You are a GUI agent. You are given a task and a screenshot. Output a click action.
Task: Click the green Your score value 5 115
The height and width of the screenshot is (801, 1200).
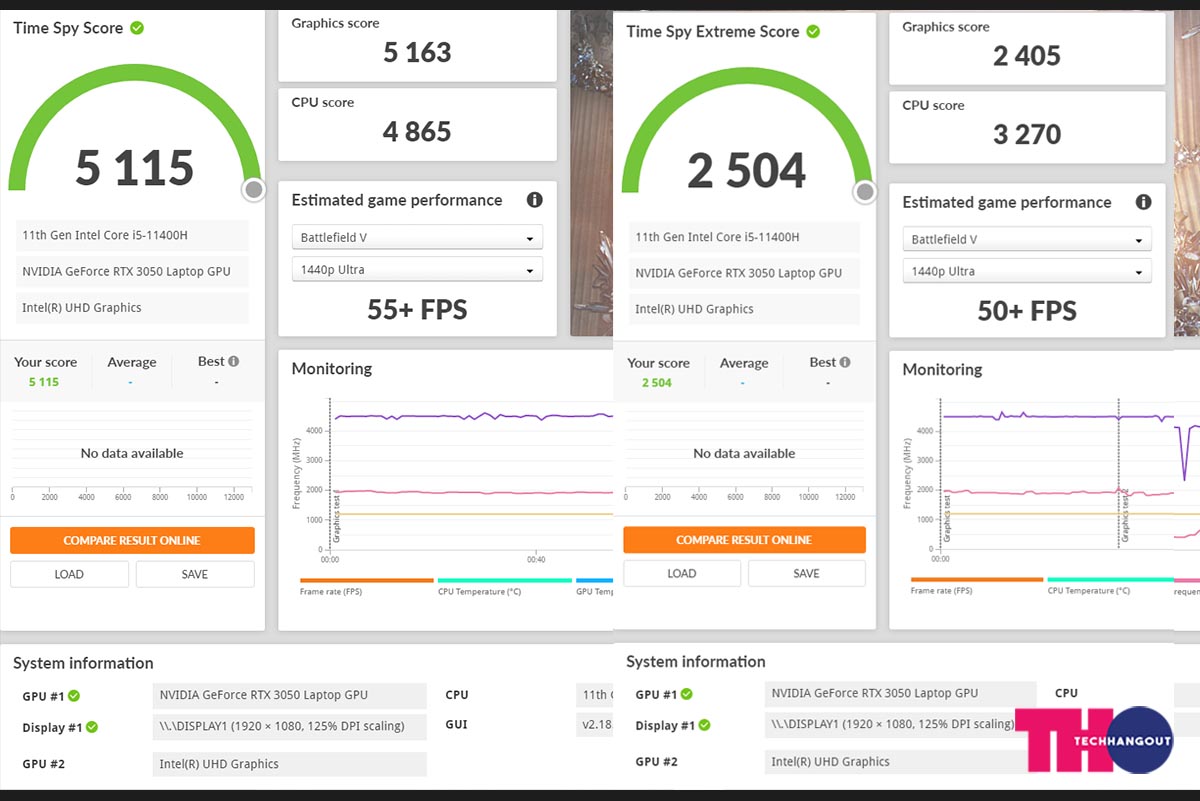coord(44,382)
